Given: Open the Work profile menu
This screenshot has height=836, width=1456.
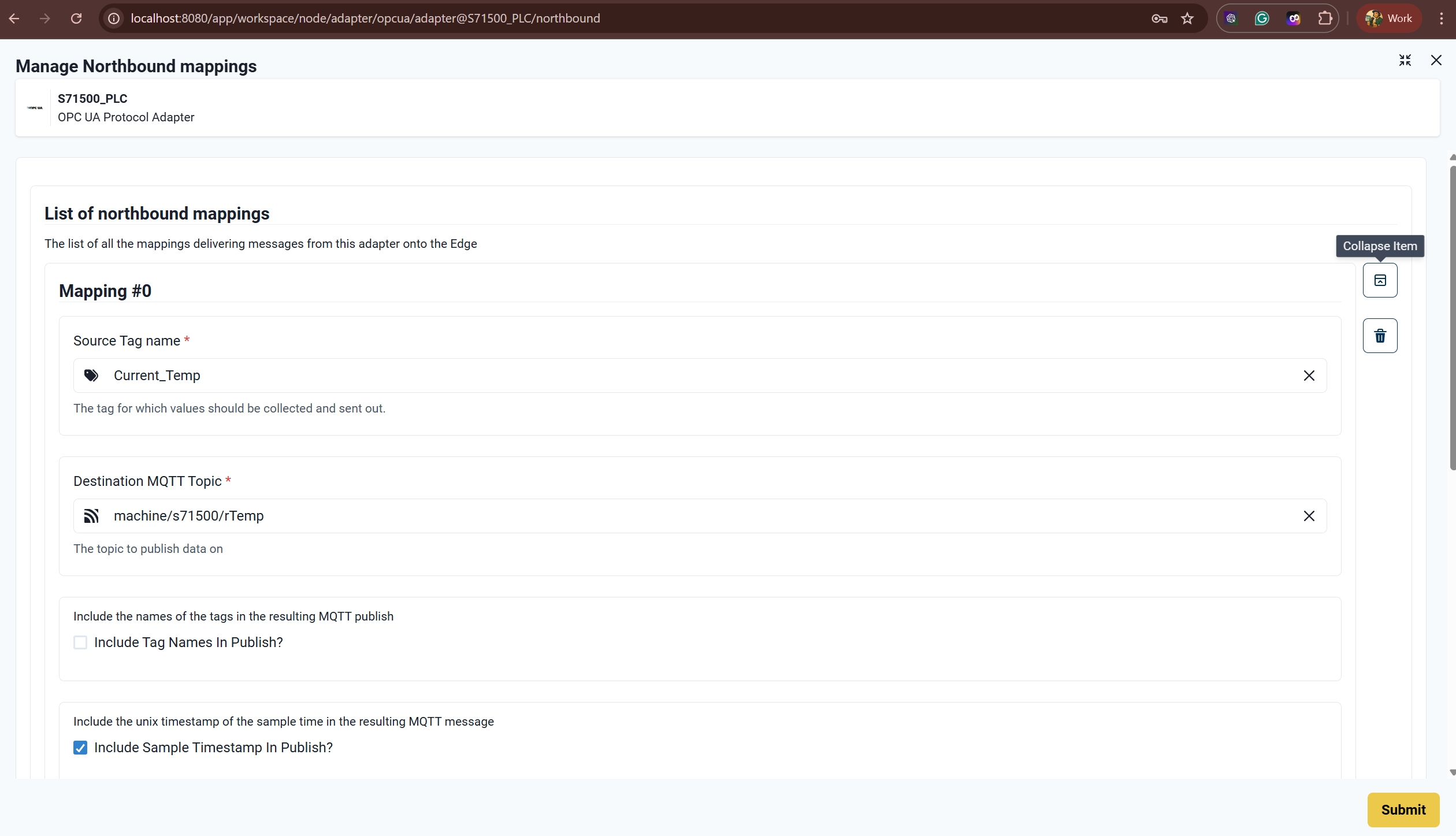Looking at the screenshot, I should pyautogui.click(x=1389, y=18).
